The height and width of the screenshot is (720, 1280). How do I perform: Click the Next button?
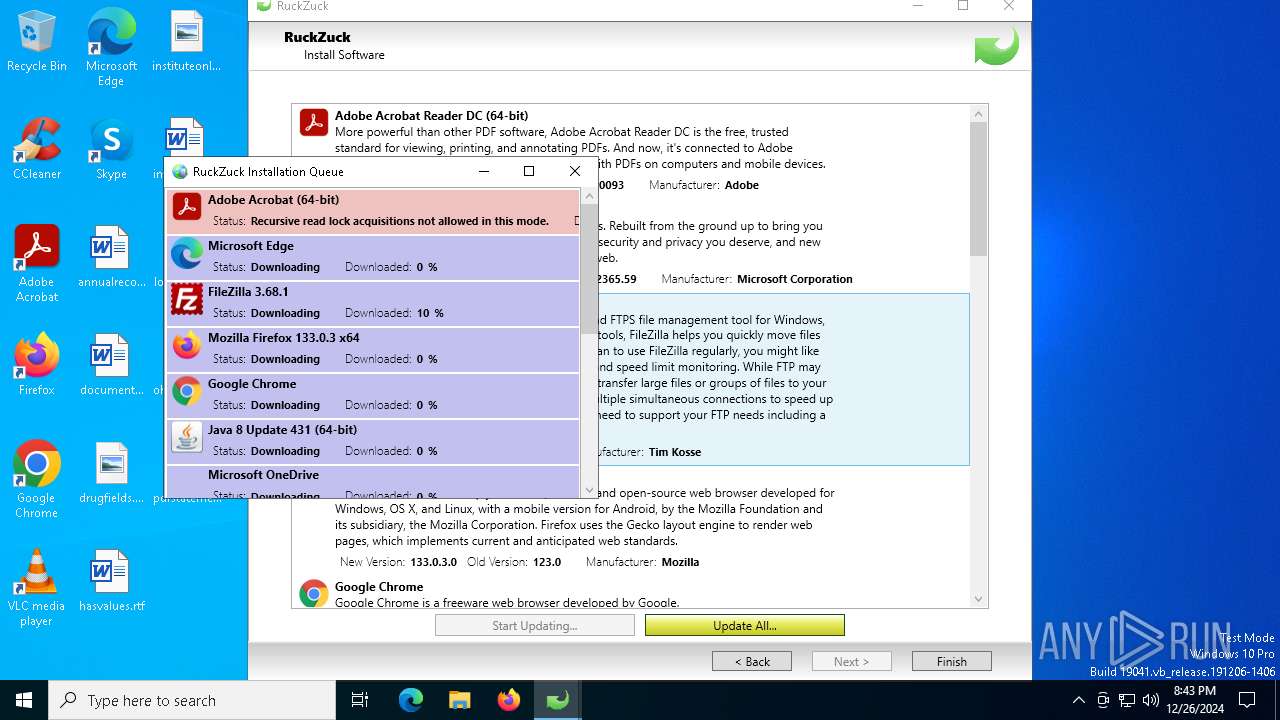point(852,661)
